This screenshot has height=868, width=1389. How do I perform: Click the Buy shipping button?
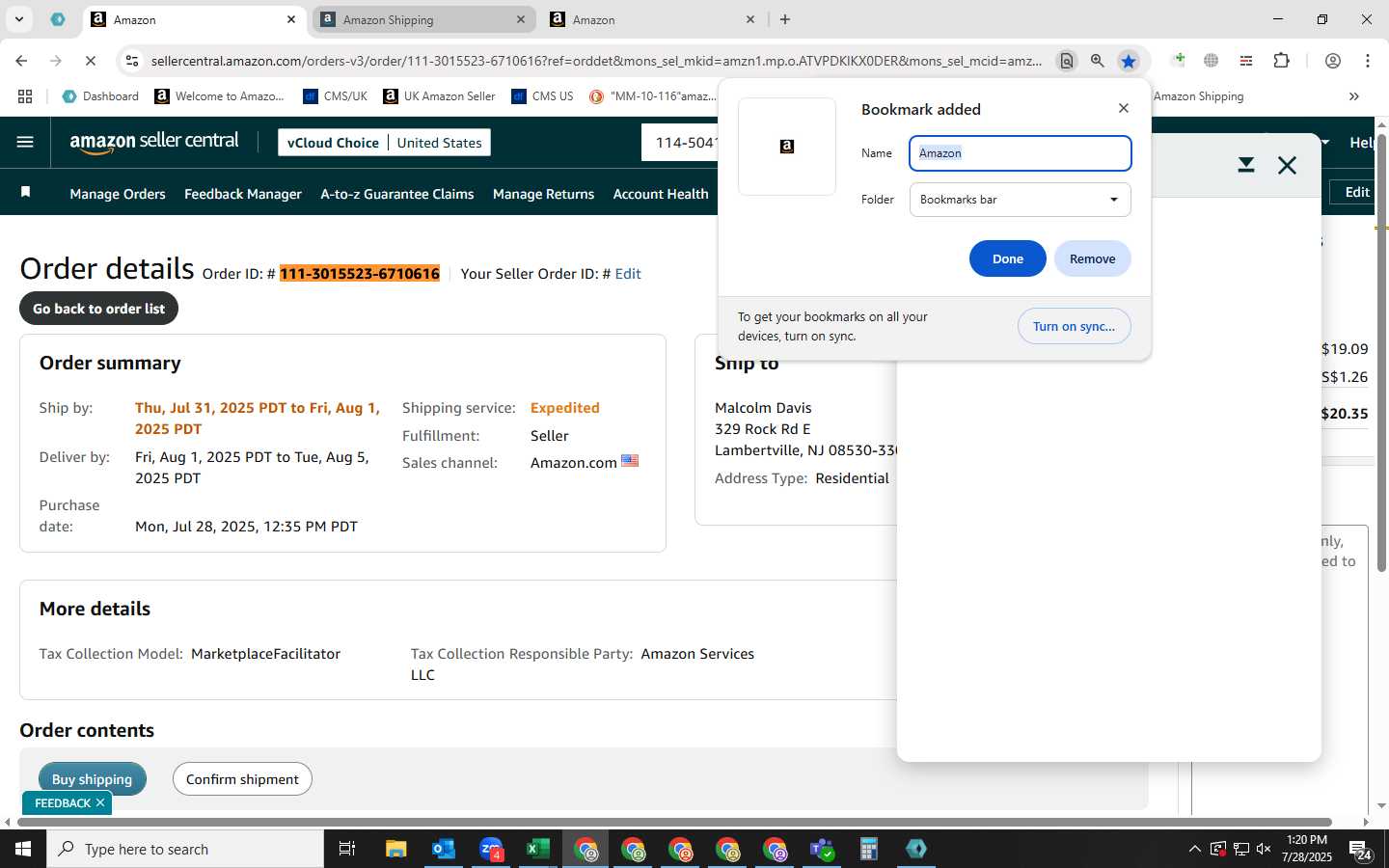(x=92, y=779)
